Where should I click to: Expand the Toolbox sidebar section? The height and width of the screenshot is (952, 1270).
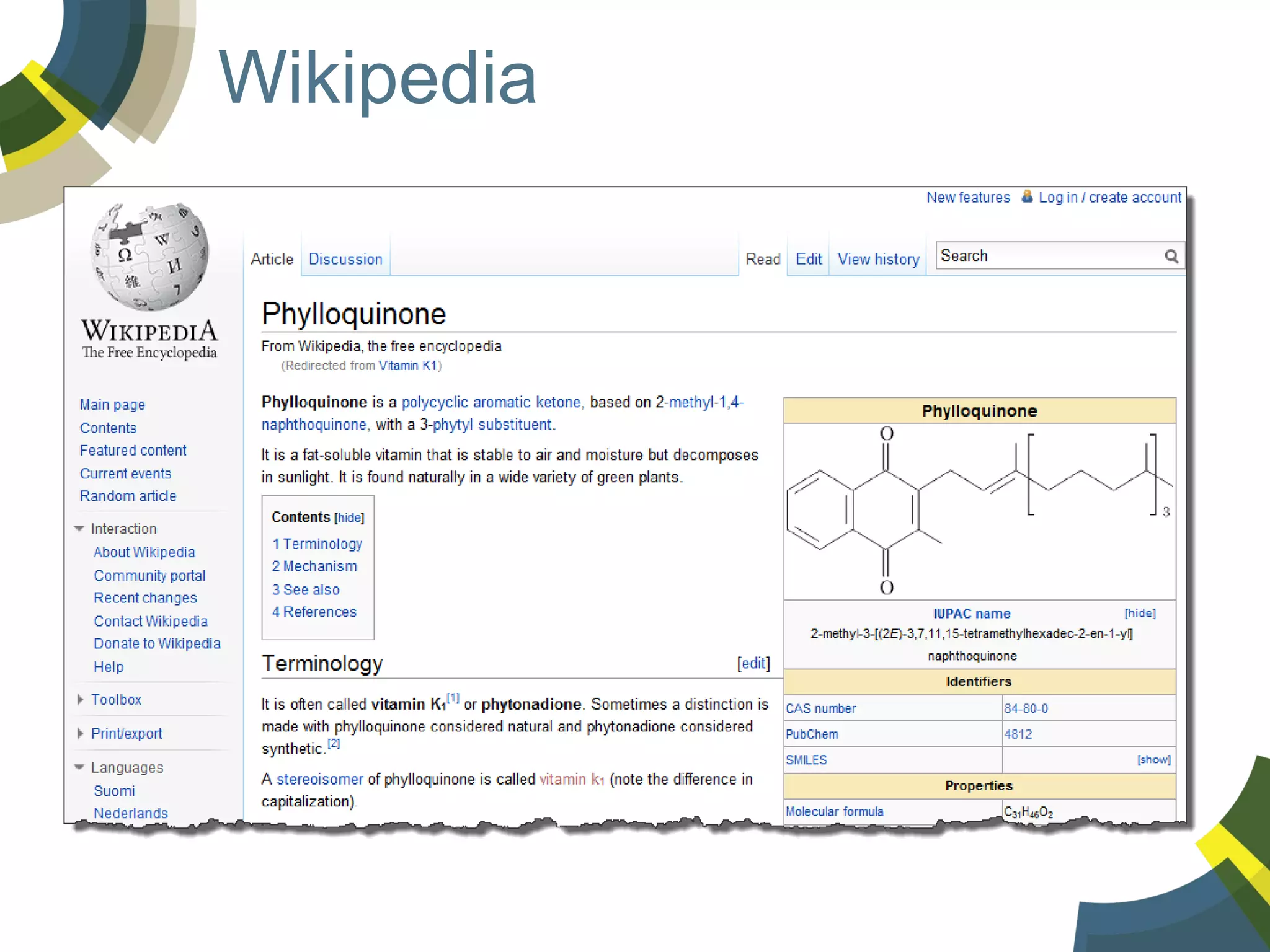click(80, 700)
